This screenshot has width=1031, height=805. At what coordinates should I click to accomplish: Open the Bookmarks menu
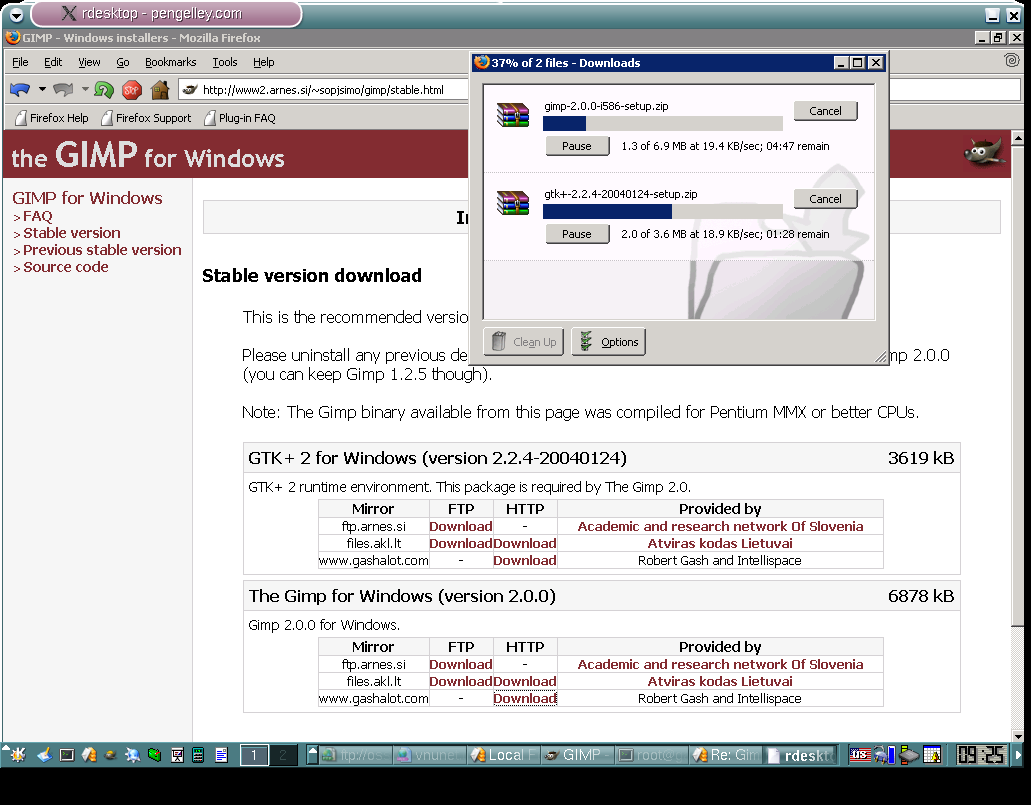click(x=170, y=62)
